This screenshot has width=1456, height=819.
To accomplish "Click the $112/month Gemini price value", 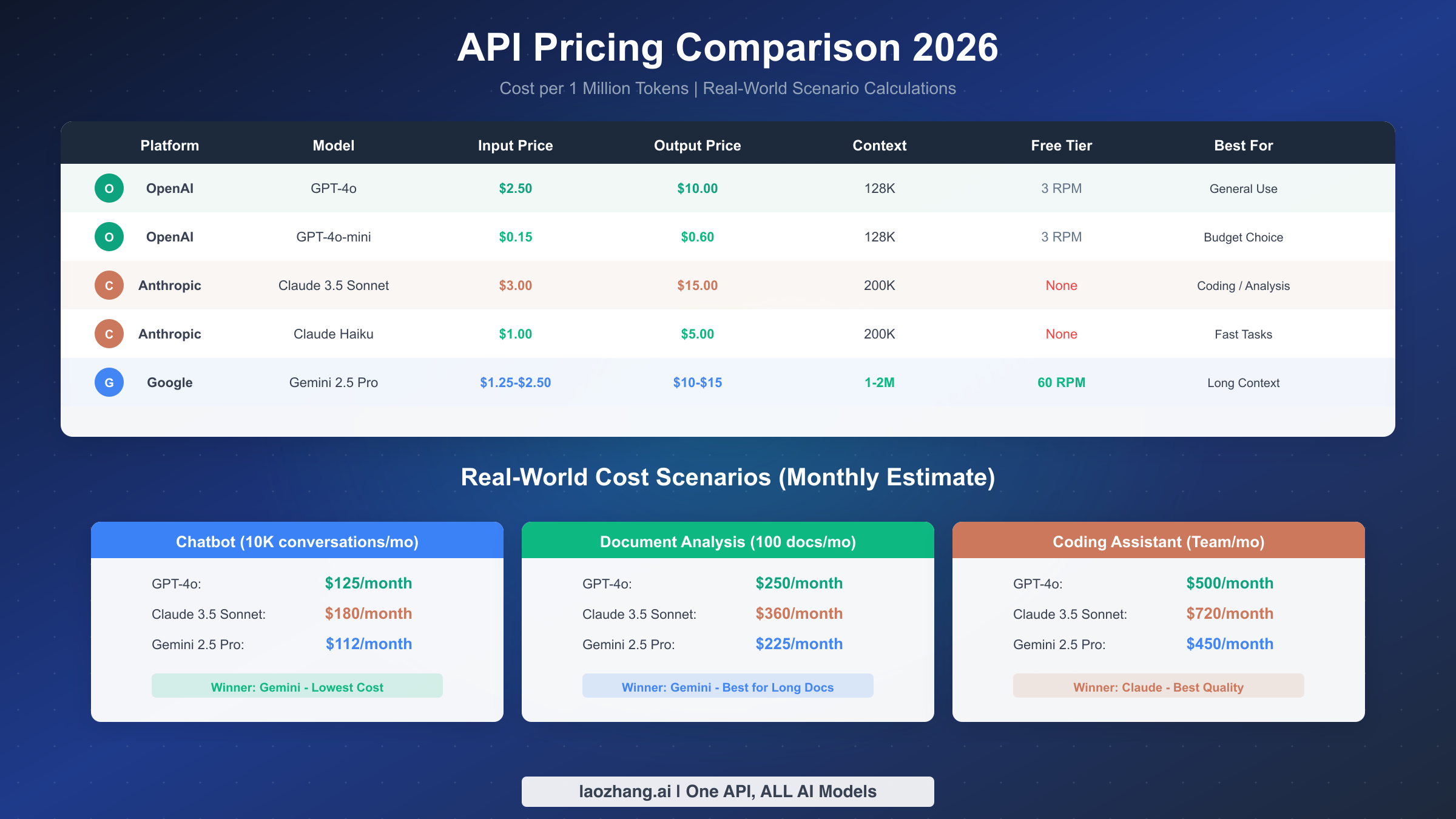I will click(368, 644).
